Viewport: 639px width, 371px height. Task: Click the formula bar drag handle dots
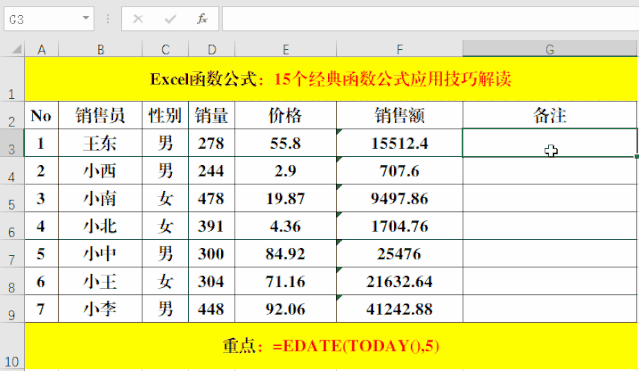[x=108, y=19]
